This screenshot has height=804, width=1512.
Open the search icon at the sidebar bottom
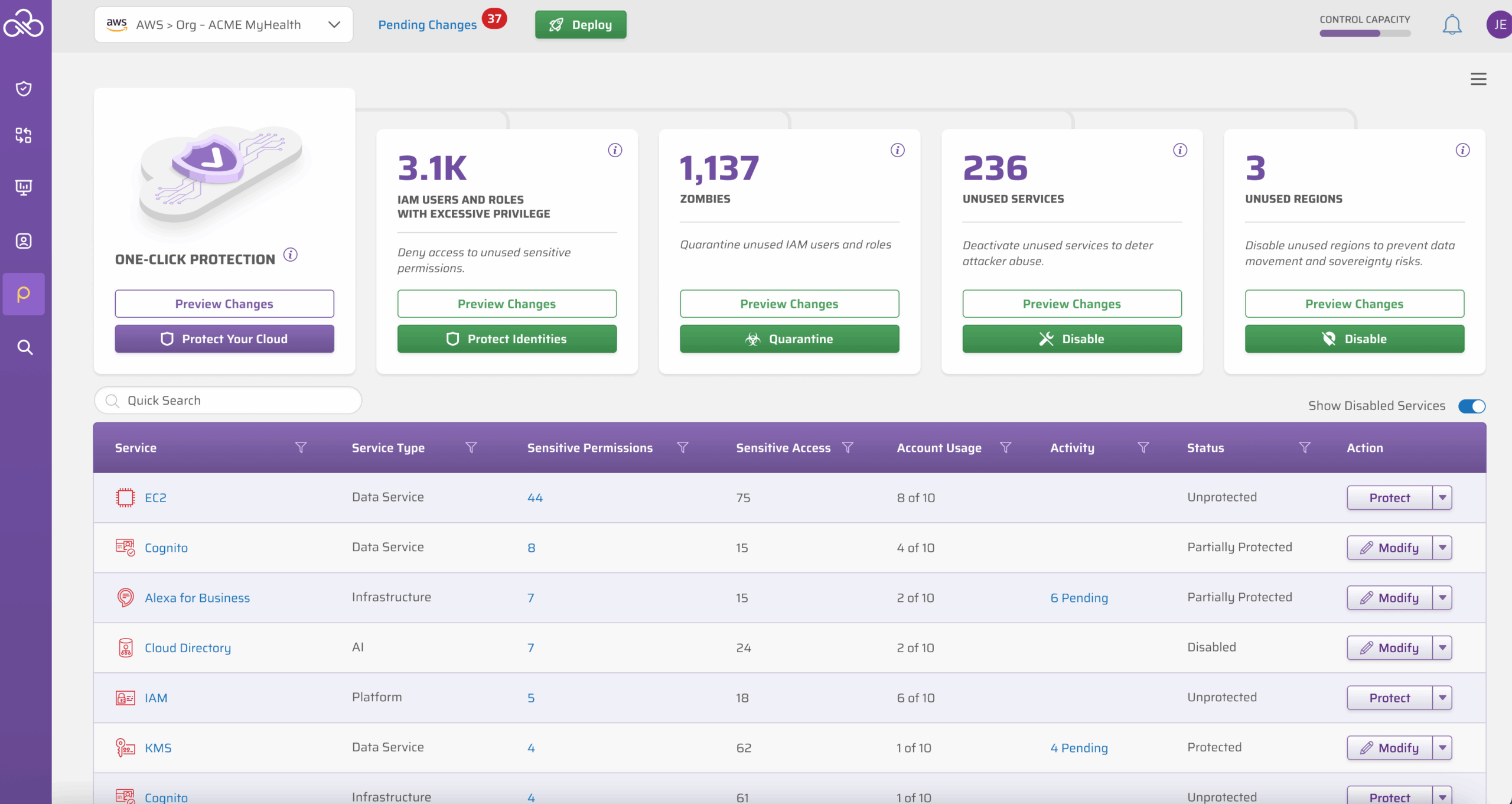tap(24, 347)
